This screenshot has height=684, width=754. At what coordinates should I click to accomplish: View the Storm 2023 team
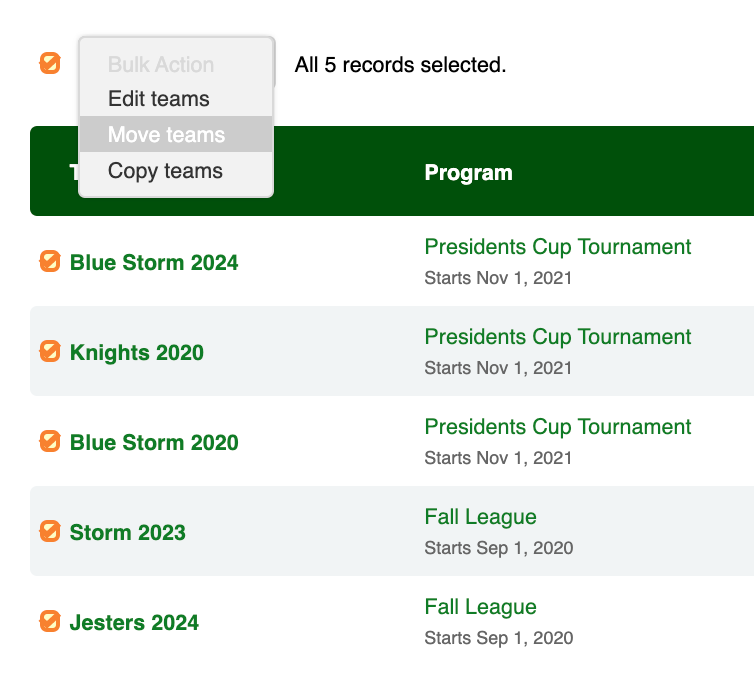127,532
